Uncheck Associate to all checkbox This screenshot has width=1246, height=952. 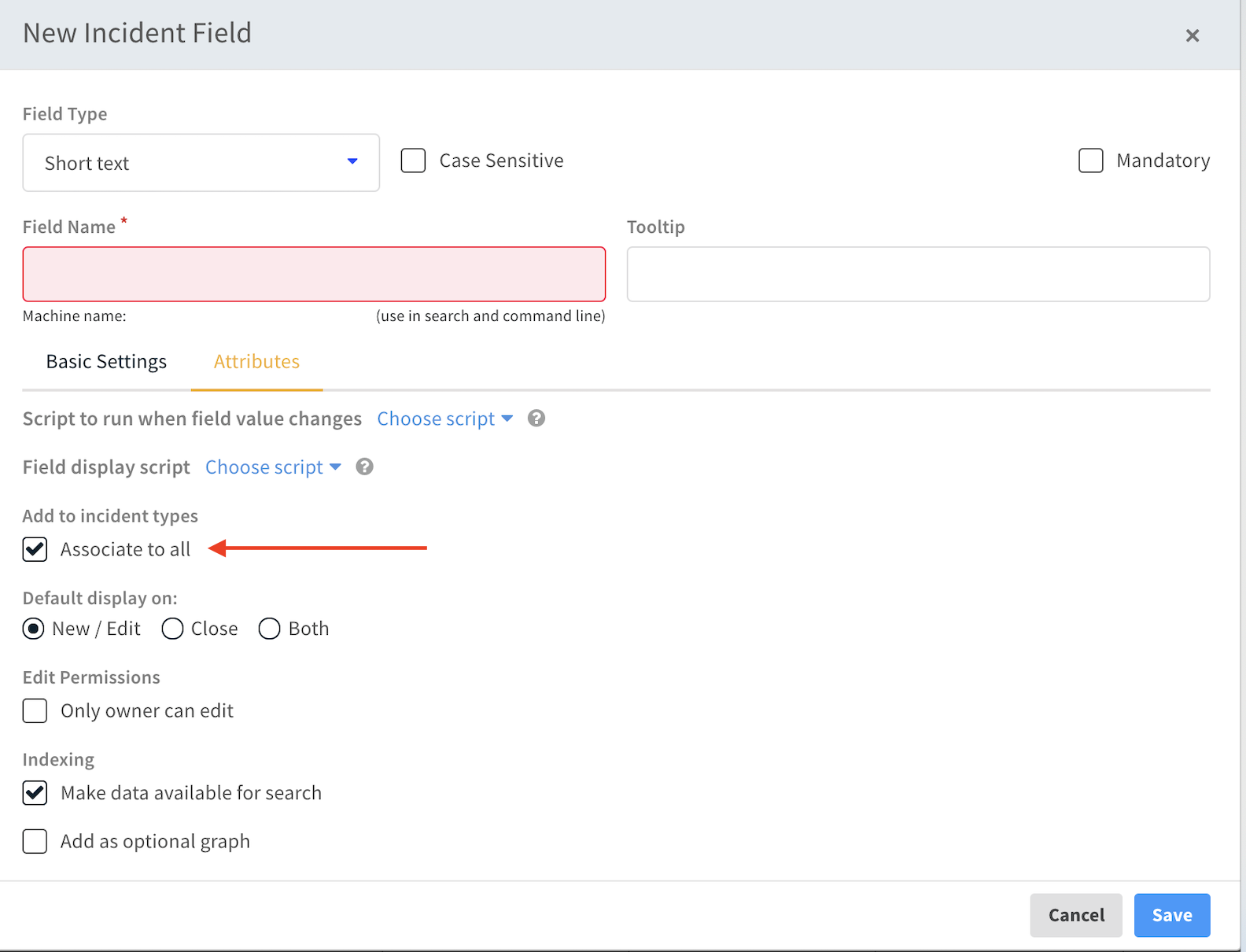click(x=35, y=549)
